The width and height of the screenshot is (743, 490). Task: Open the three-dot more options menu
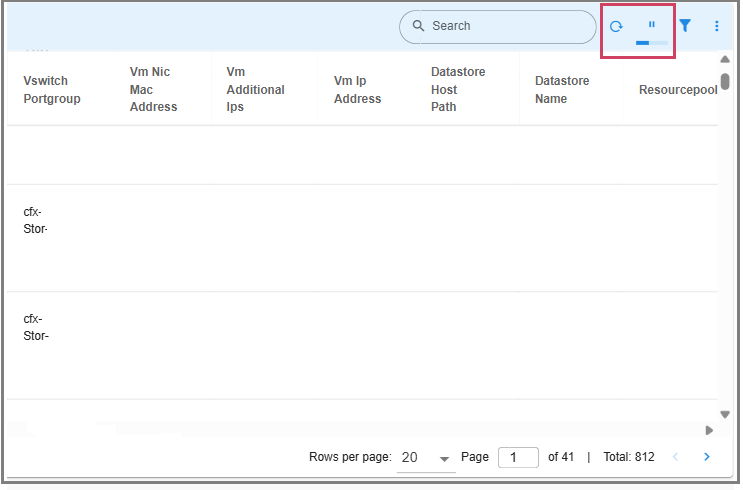(x=717, y=26)
